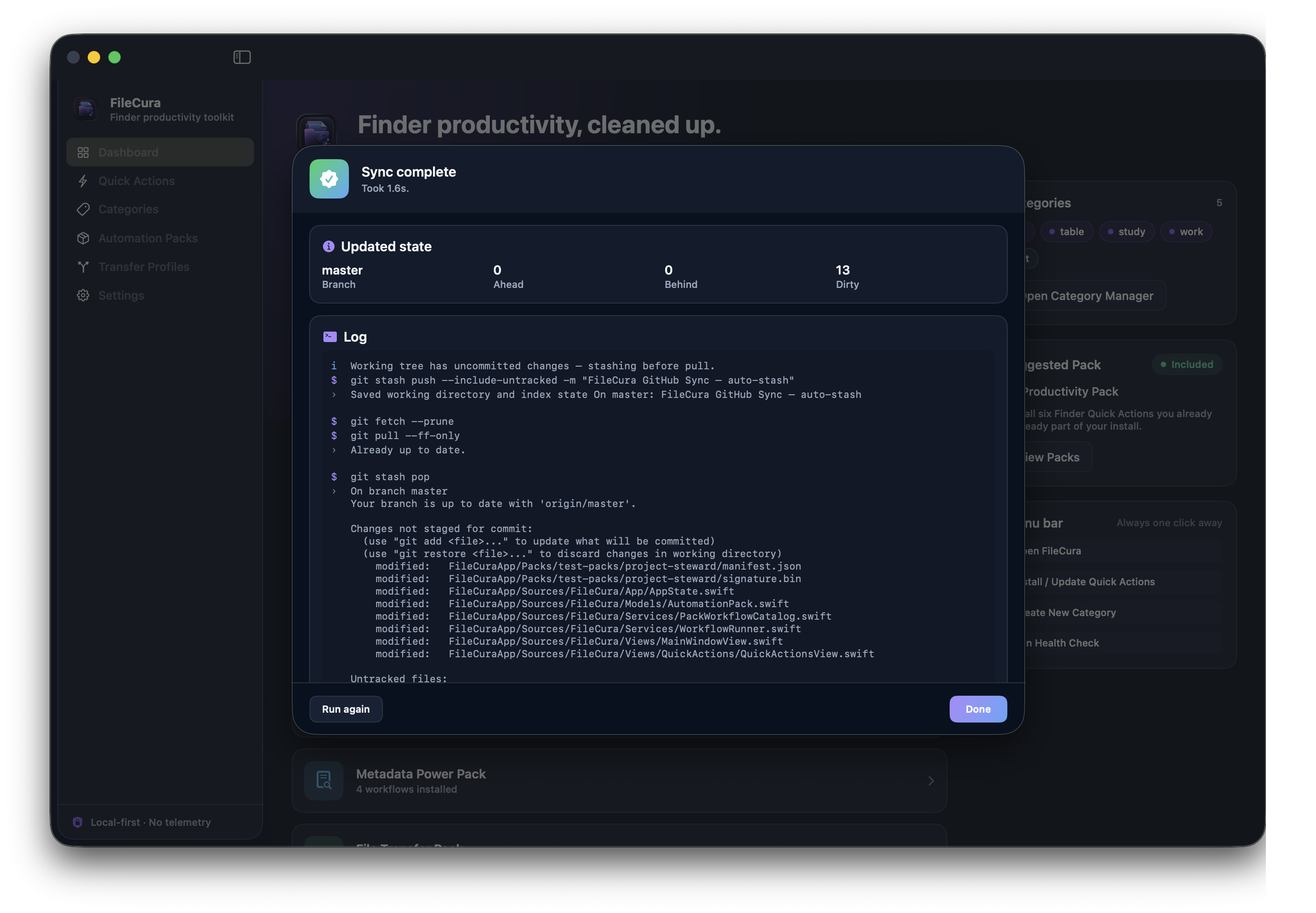Click the Behind count label

680,284
